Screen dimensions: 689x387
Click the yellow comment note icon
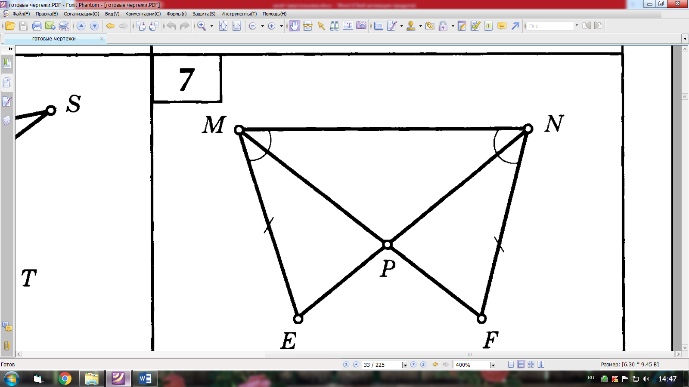(502, 26)
